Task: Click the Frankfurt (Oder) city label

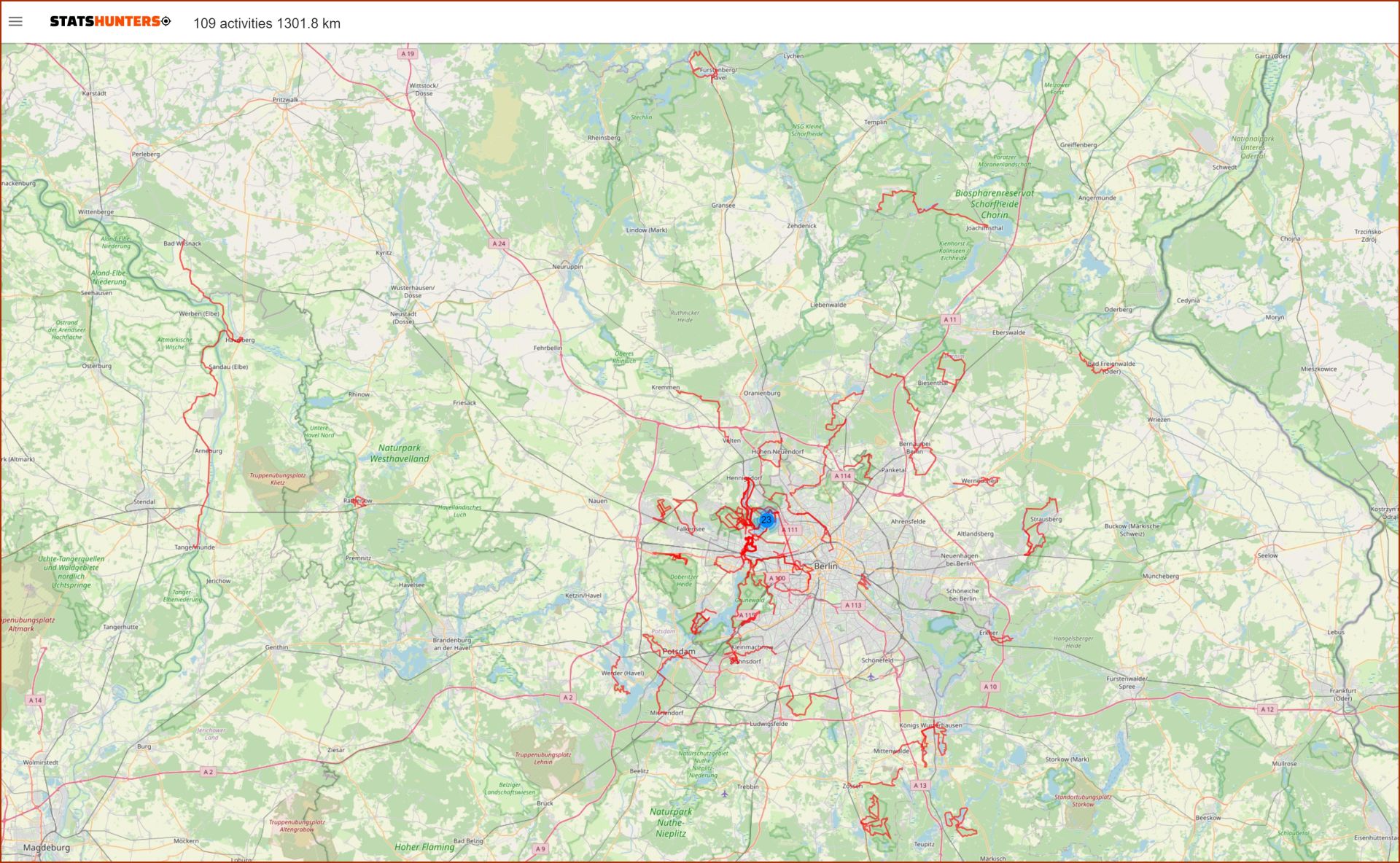Action: (1342, 694)
